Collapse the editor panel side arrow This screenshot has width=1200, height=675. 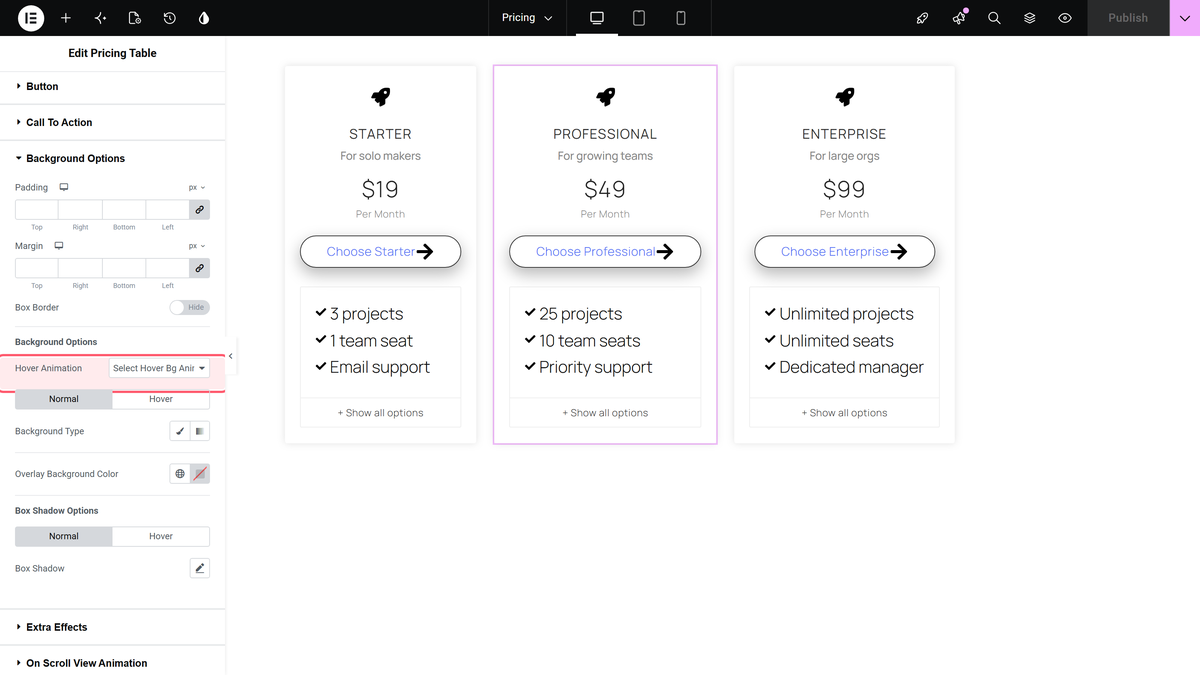pos(230,356)
